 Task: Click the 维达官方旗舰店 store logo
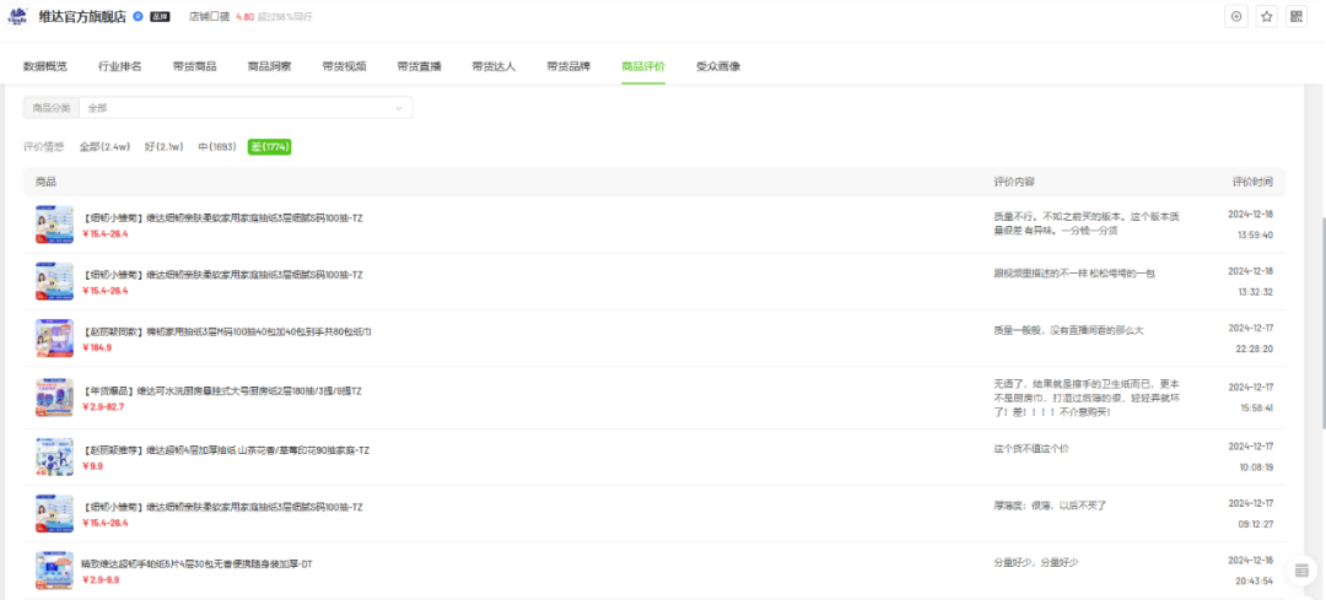pos(17,16)
